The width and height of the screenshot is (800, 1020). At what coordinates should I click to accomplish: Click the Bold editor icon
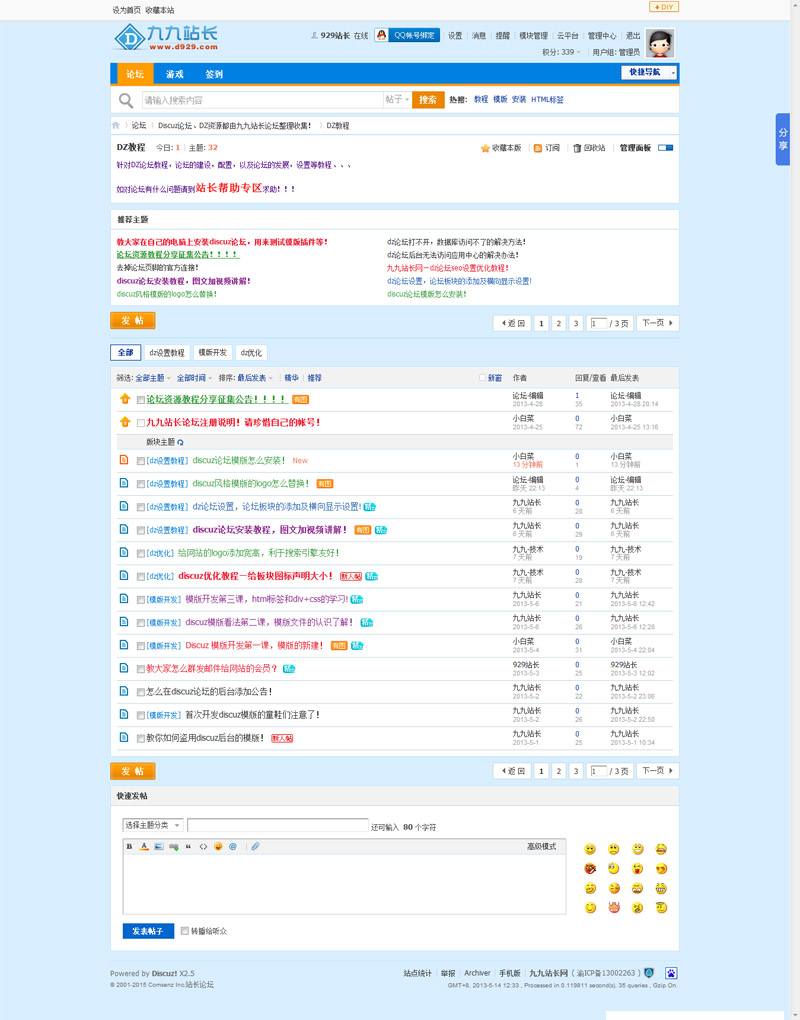[x=129, y=846]
